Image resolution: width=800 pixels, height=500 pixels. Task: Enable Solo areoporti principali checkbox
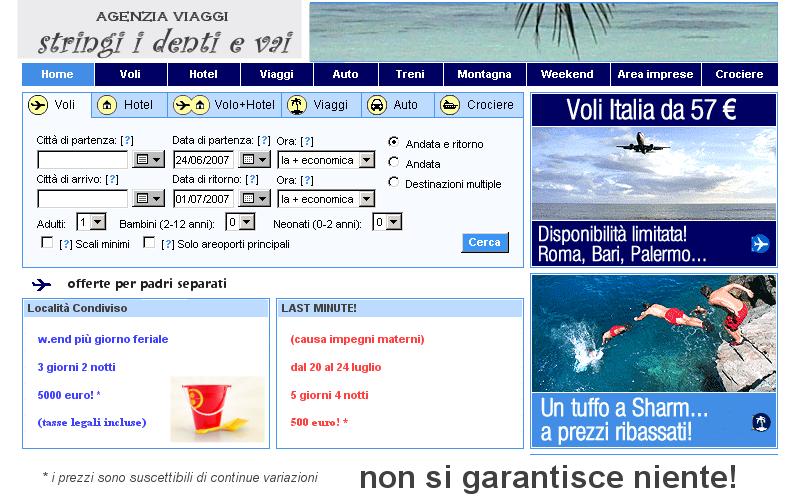(149, 242)
